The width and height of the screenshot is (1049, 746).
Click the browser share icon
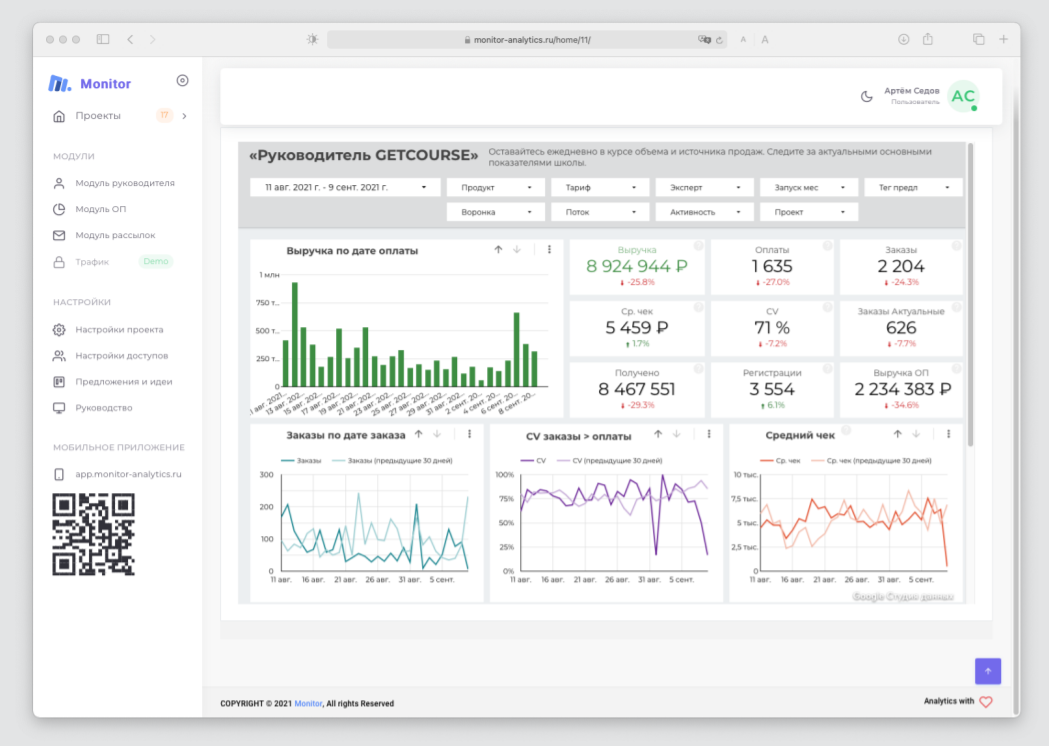928,39
